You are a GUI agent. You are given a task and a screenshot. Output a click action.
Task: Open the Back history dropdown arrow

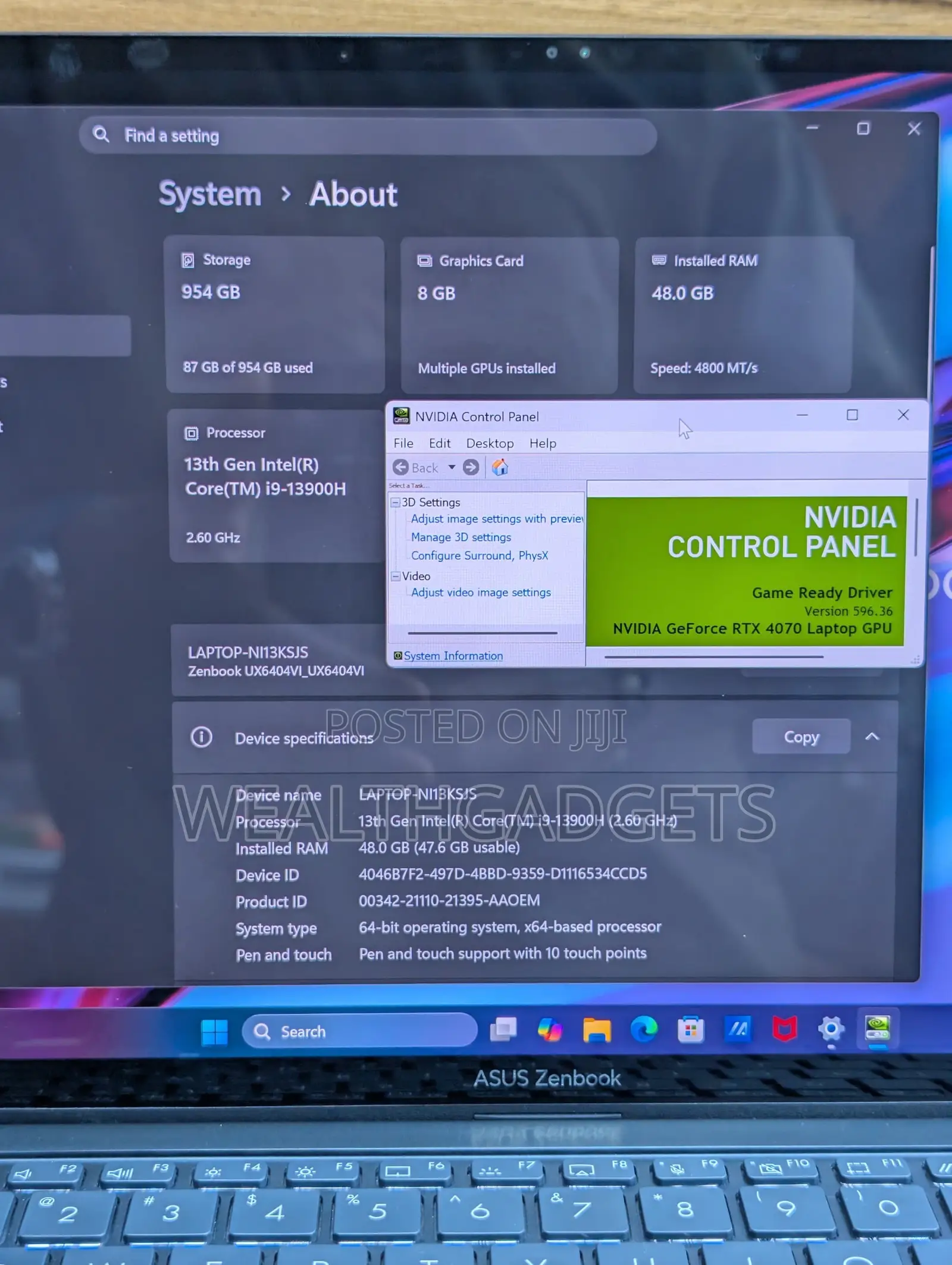click(452, 468)
